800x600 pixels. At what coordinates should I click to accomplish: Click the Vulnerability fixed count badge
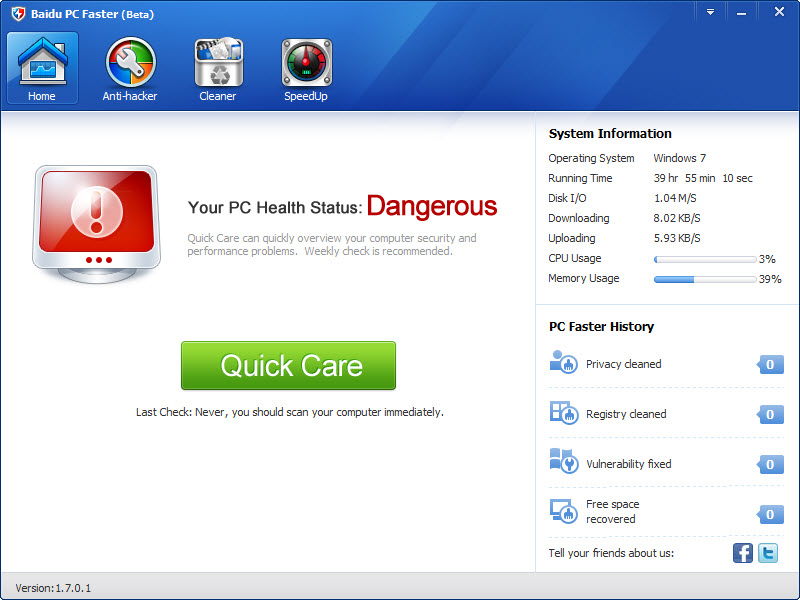click(770, 464)
